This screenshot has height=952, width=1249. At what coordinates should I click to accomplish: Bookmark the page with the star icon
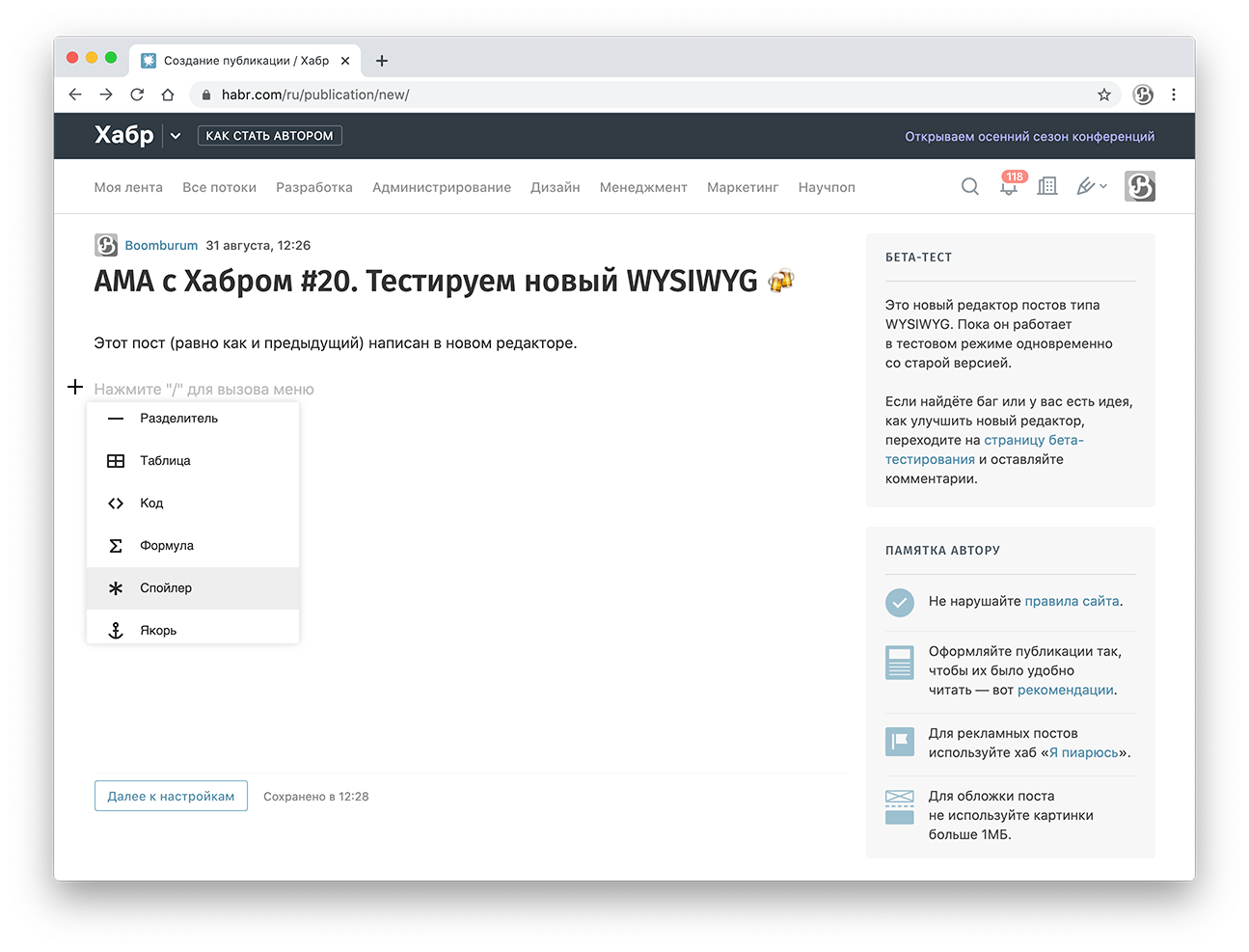(x=1104, y=95)
